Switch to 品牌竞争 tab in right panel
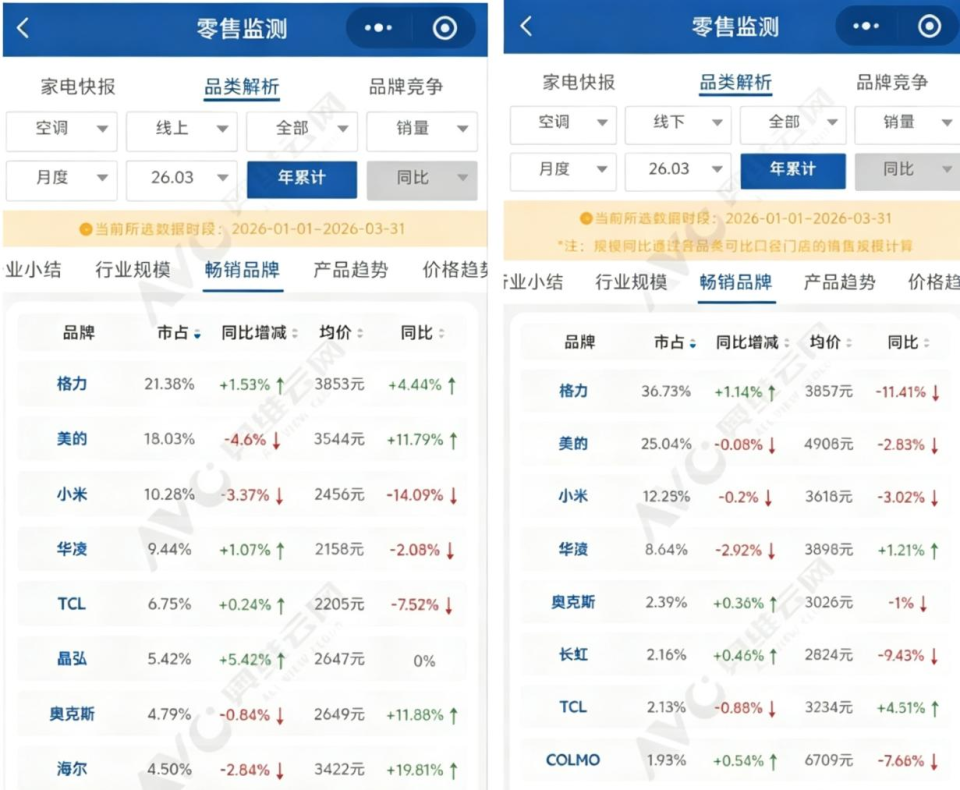The image size is (960, 790). pos(892,82)
